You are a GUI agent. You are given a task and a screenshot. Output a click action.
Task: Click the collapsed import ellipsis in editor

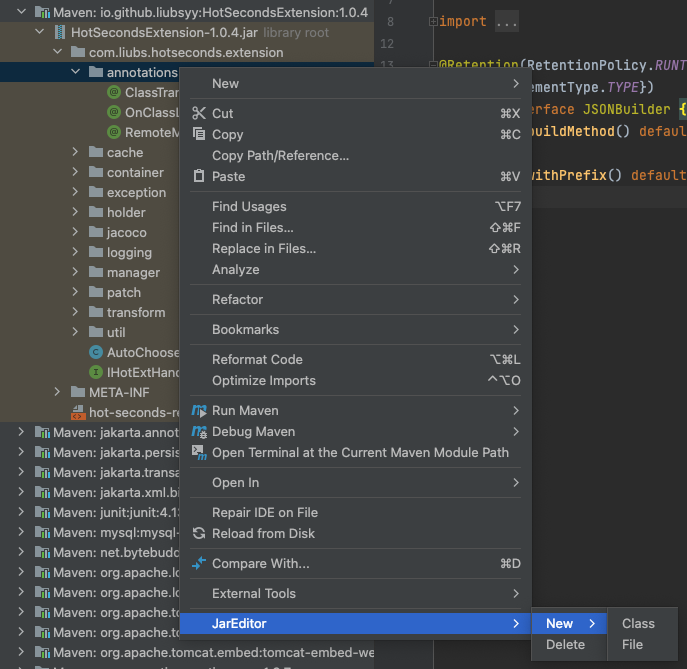pyautogui.click(x=507, y=21)
